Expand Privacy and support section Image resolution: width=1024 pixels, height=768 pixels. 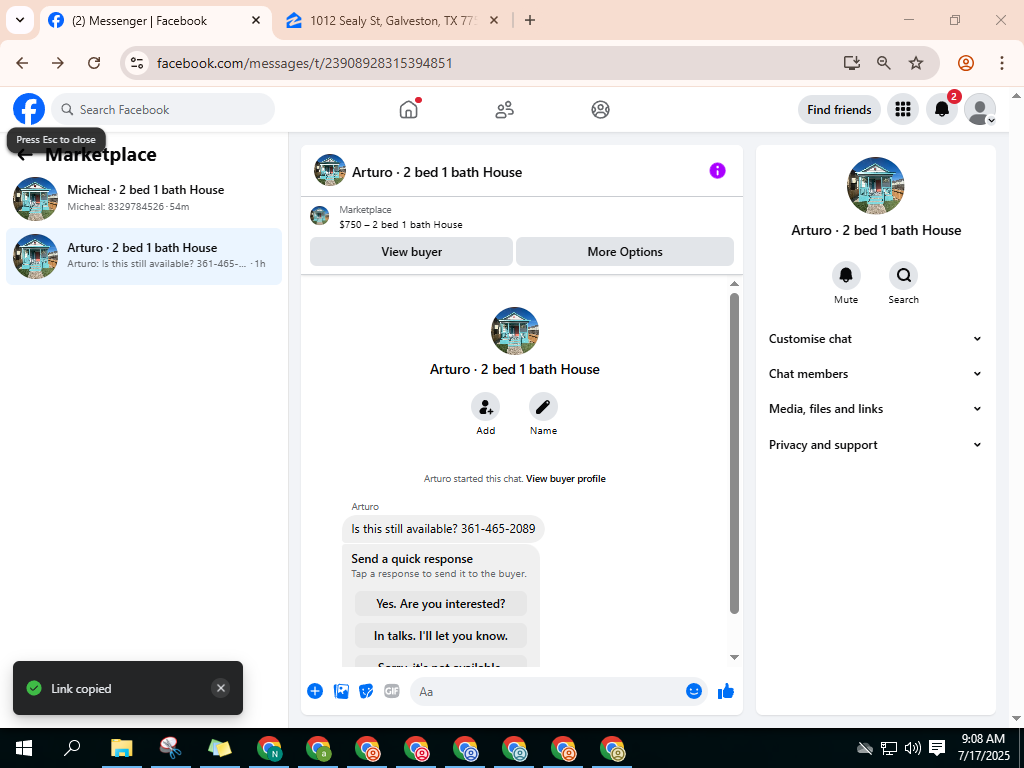[875, 445]
